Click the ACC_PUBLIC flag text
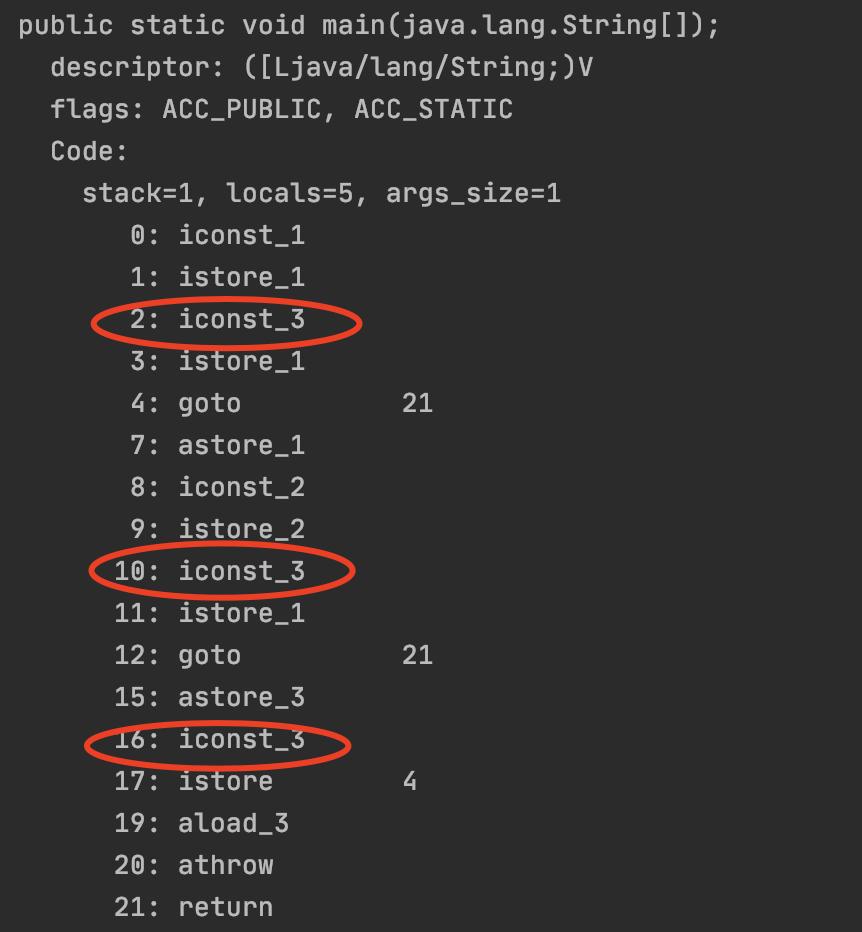The image size is (862, 932). point(242,109)
